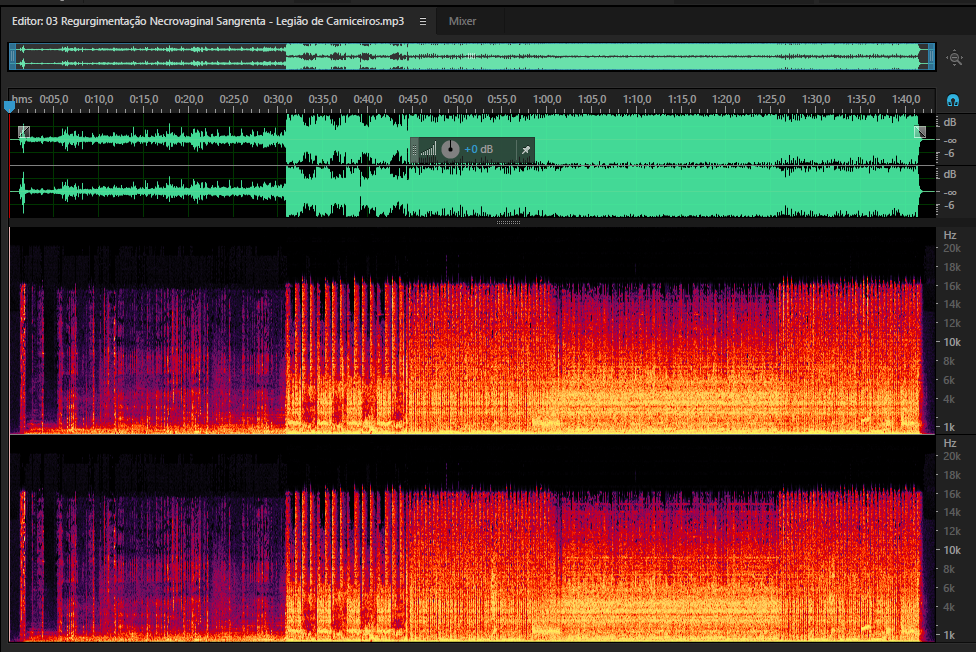976x652 pixels.
Task: Click the zoom out full magnifier icon
Action: click(955, 58)
